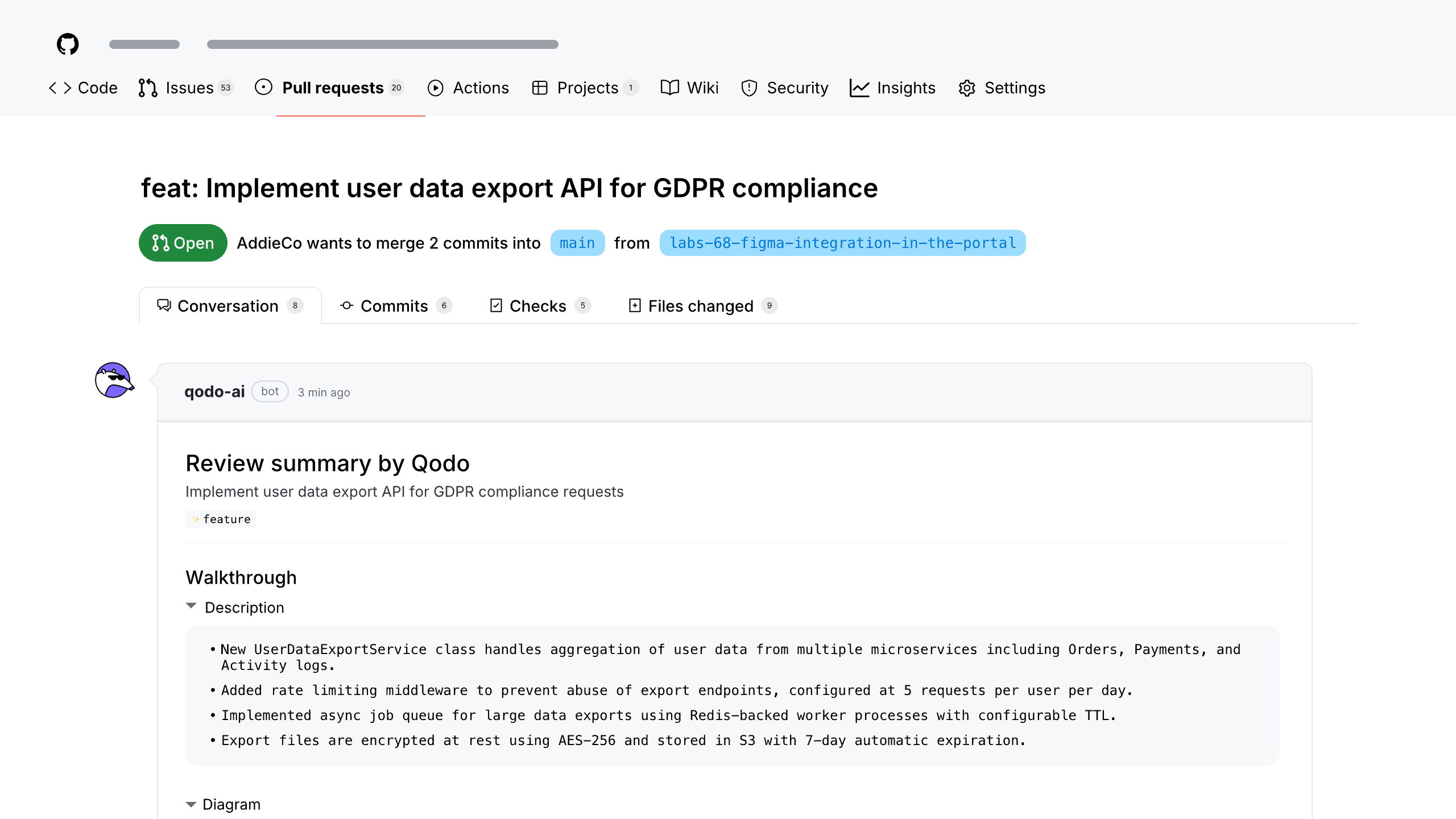Open the labs-68-figma-integration-in-the-portal branch link
This screenshot has width=1456, height=819.
842,243
